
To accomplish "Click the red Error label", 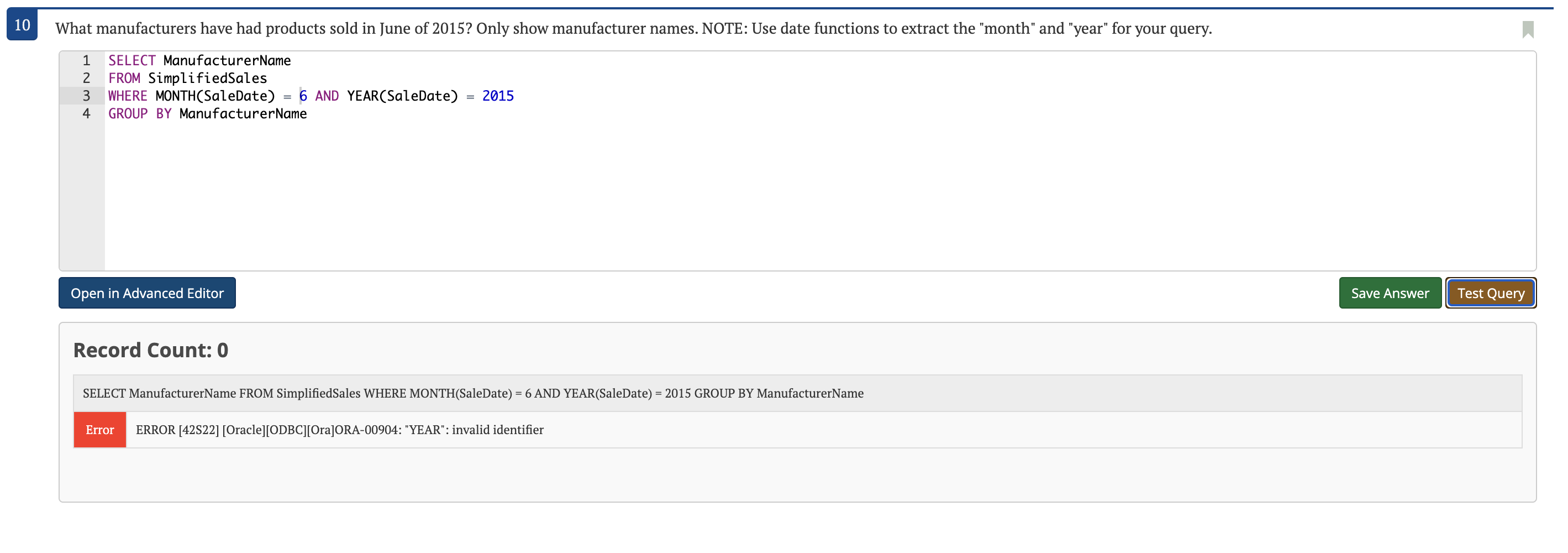I will click(100, 429).
